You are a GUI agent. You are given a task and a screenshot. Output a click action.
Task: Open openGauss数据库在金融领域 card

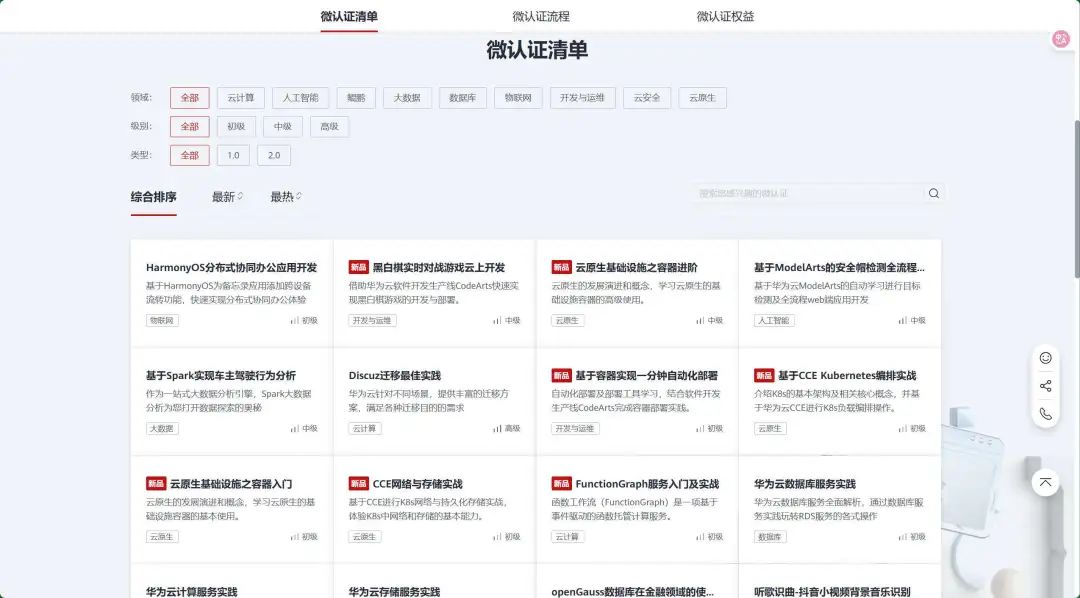pyautogui.click(x=637, y=581)
